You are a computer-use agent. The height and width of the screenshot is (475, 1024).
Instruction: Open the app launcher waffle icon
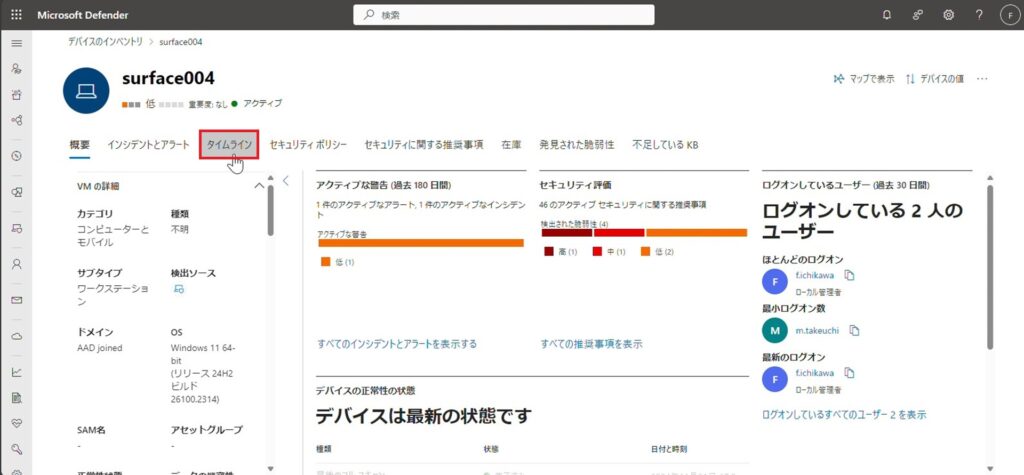click(16, 14)
